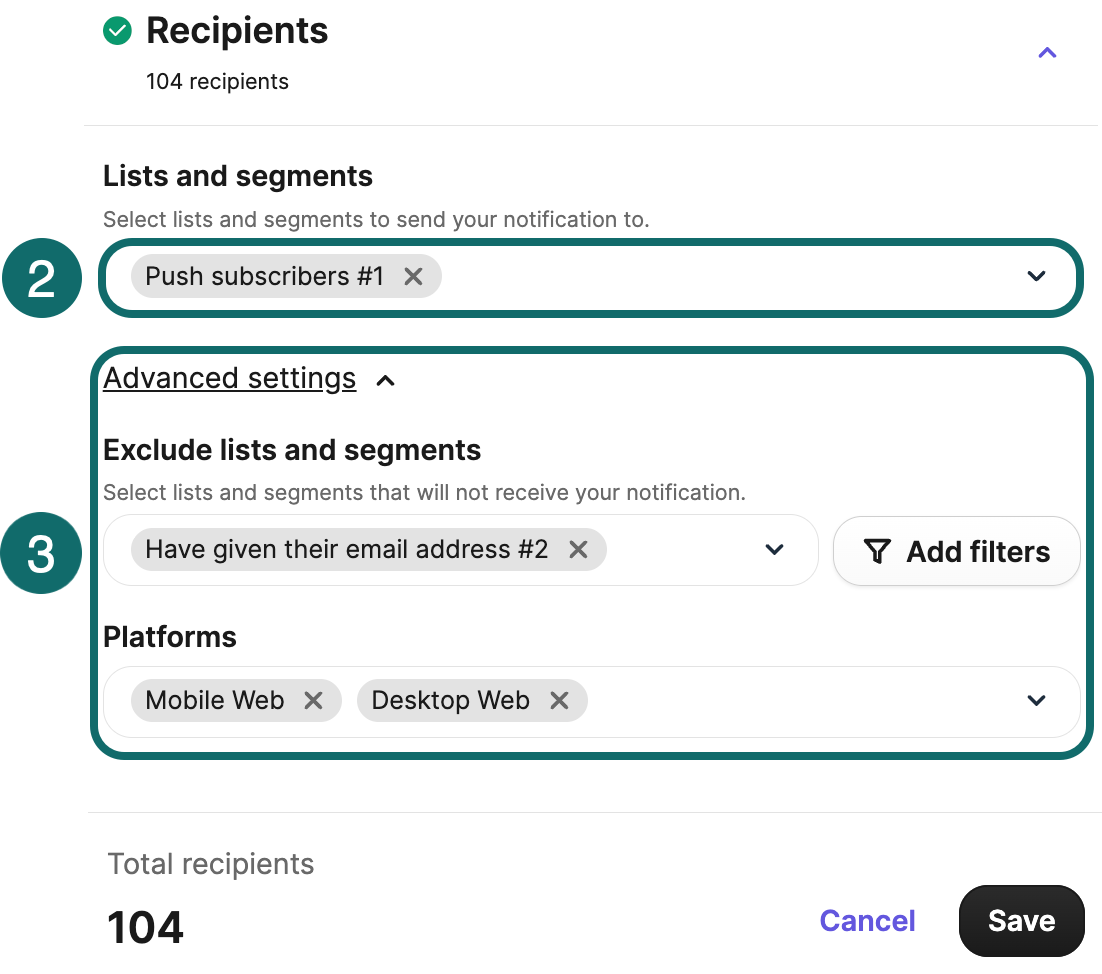Collapse the Advanced settings panel
The image size is (1102, 974).
(386, 380)
